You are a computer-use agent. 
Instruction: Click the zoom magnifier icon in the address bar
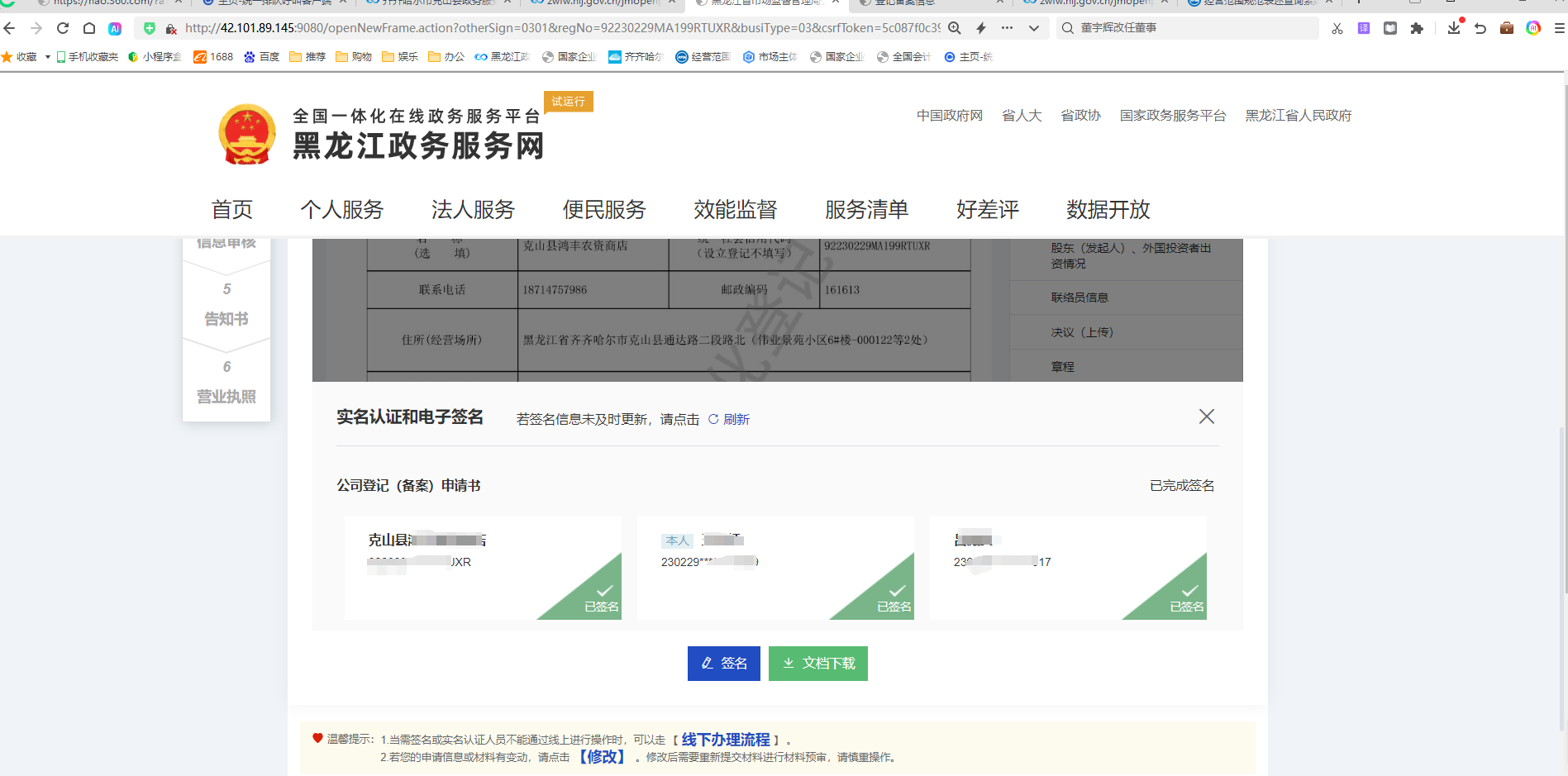[x=955, y=28]
